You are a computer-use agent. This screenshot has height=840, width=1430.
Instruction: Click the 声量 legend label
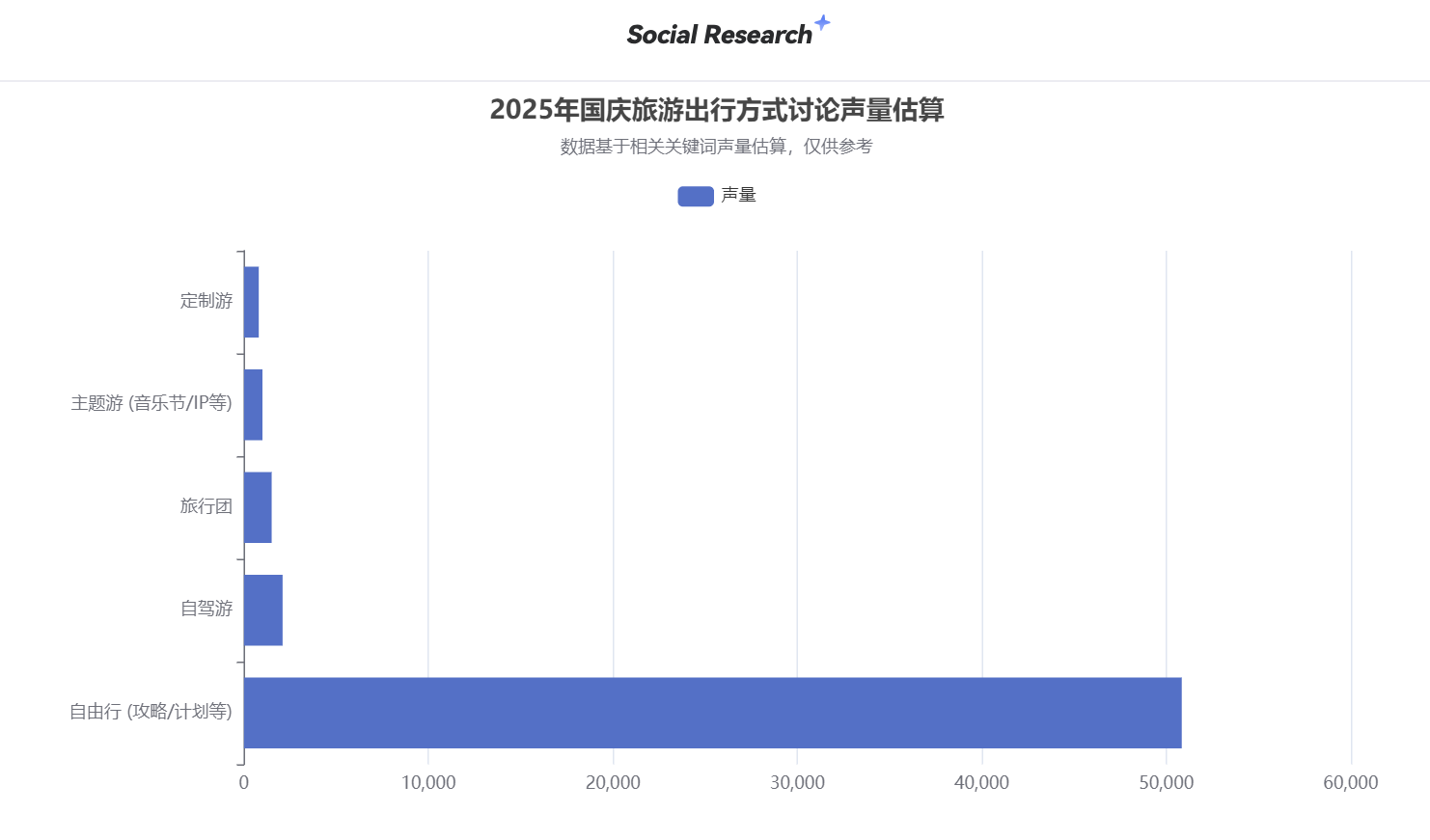click(x=739, y=196)
